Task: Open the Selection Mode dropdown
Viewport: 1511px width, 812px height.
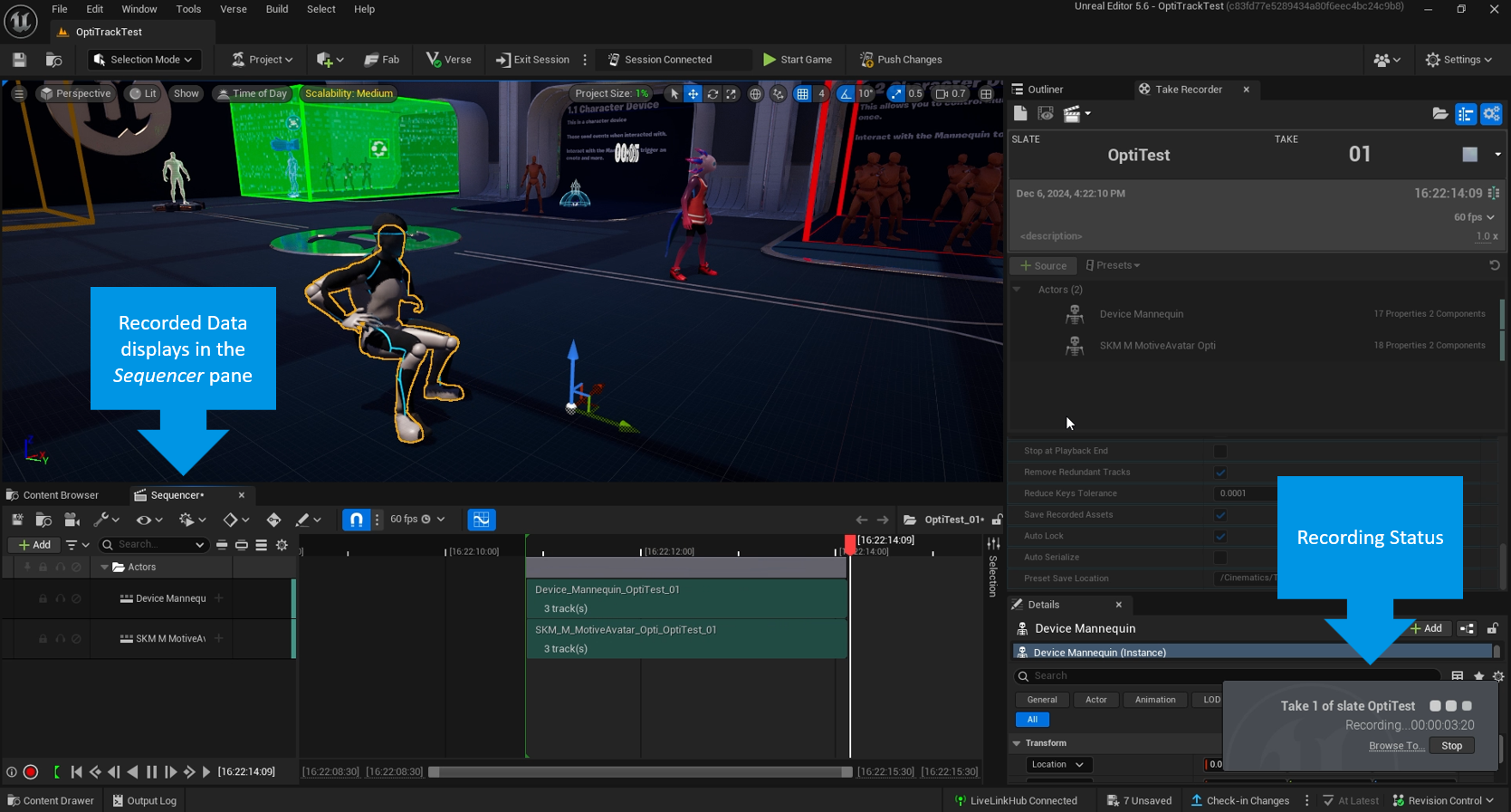Action: 143,60
